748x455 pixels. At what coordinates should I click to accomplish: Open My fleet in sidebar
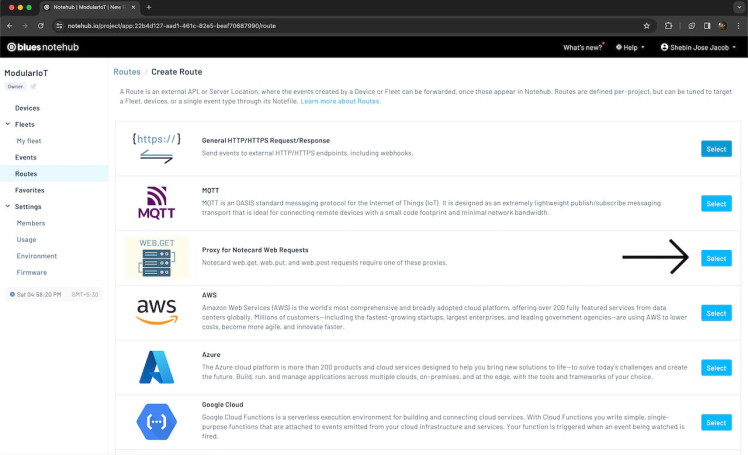click(x=29, y=141)
